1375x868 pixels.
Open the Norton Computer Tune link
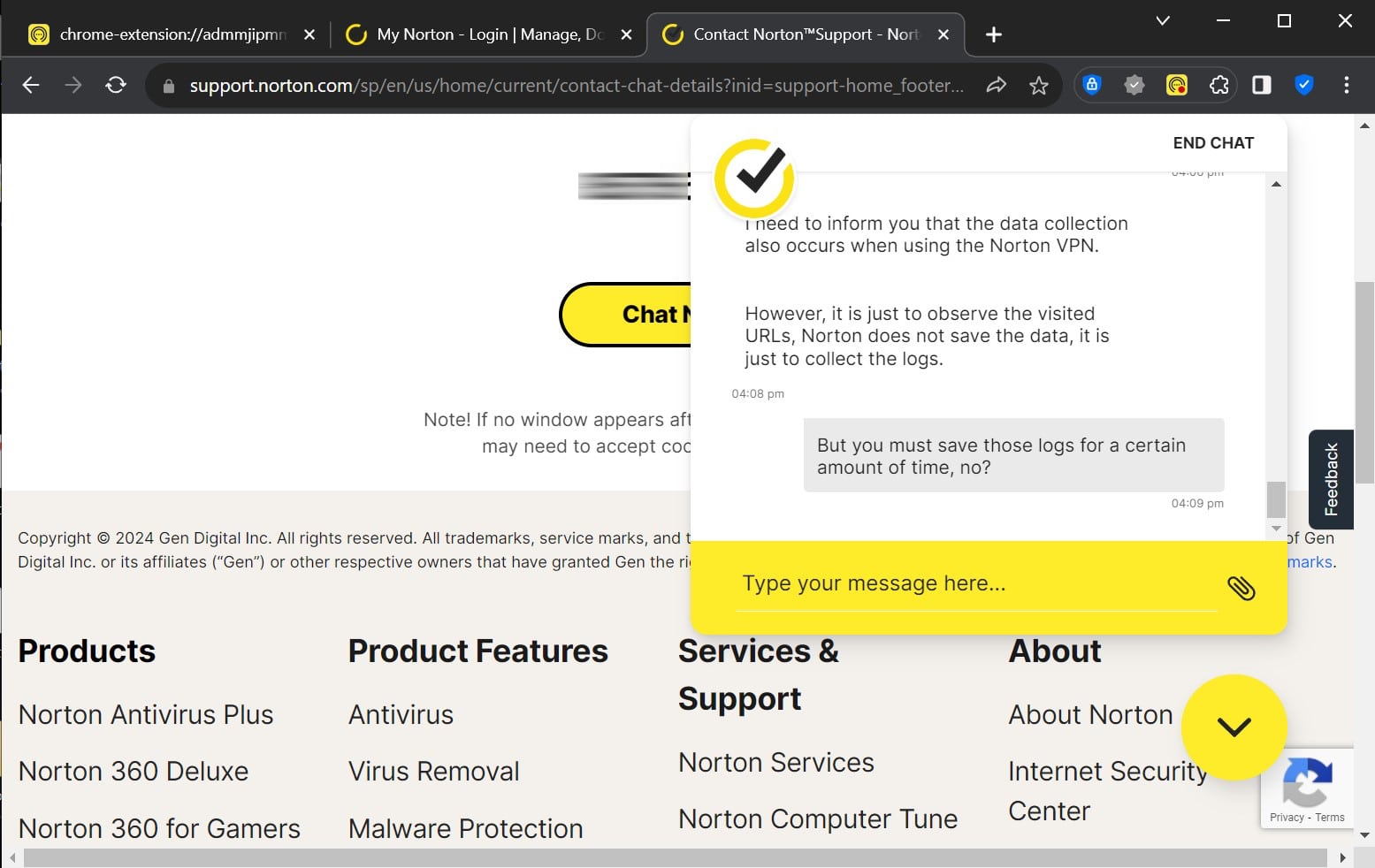pyautogui.click(x=818, y=819)
